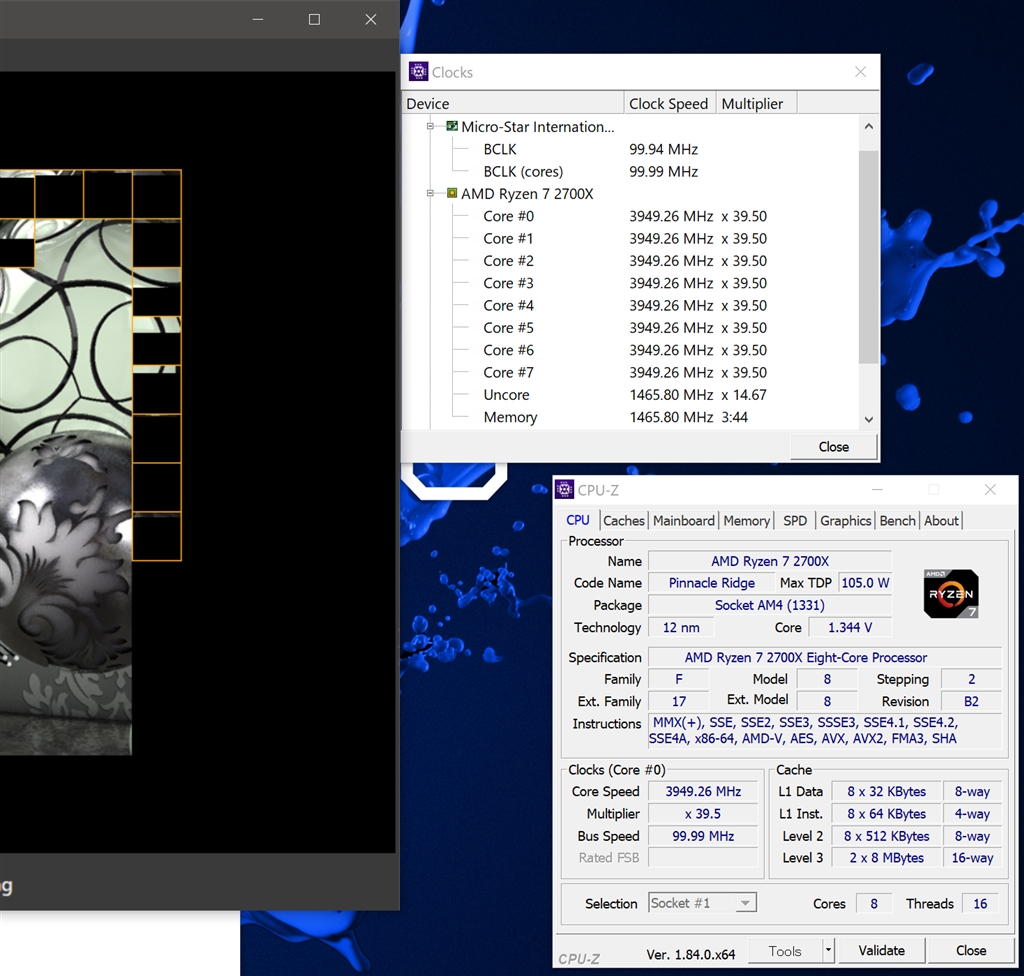Viewport: 1024px width, 976px height.
Task: Collapse the Micro-Star International tree node
Action: coord(431,127)
